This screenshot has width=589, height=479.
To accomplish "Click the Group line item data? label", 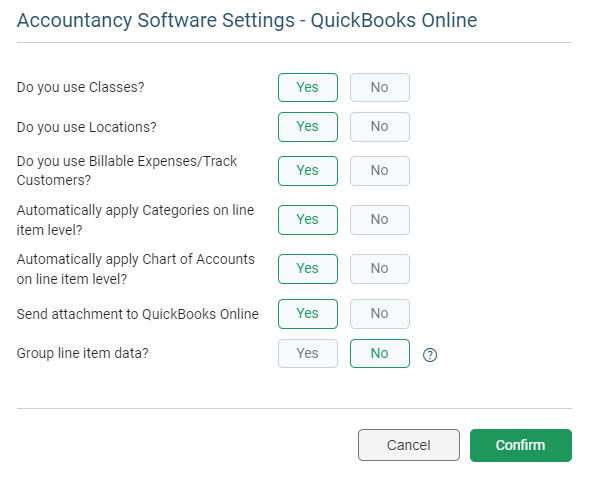I will pyautogui.click(x=83, y=354).
